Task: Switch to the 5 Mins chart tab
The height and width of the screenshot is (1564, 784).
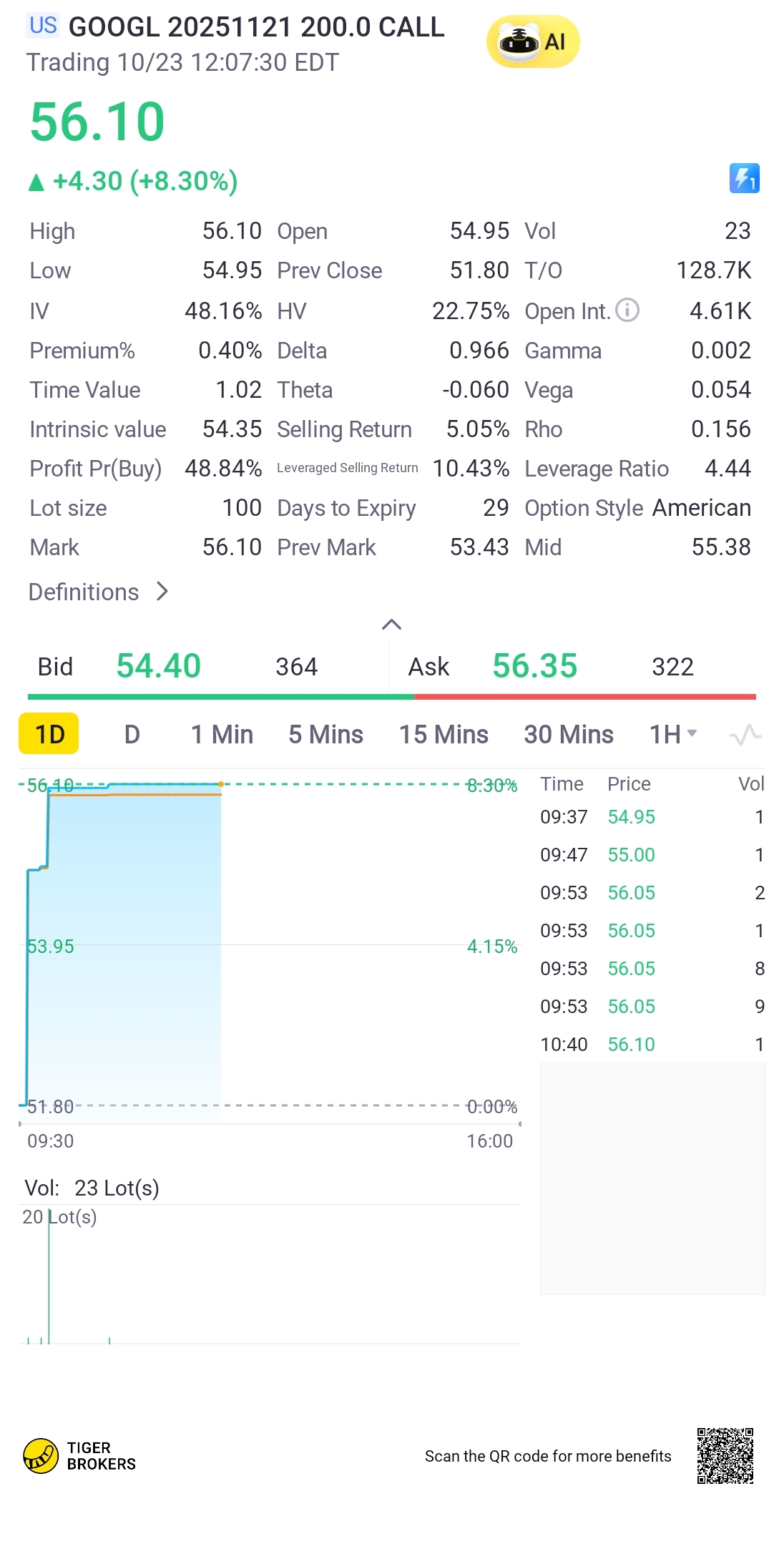Action: [325, 735]
